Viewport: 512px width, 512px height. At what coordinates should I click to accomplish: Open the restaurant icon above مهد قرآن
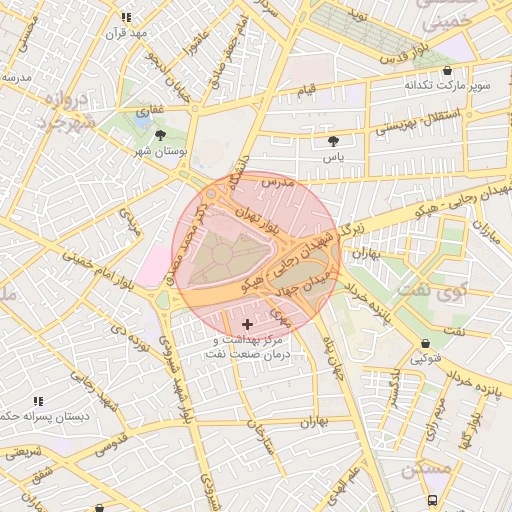(x=126, y=17)
